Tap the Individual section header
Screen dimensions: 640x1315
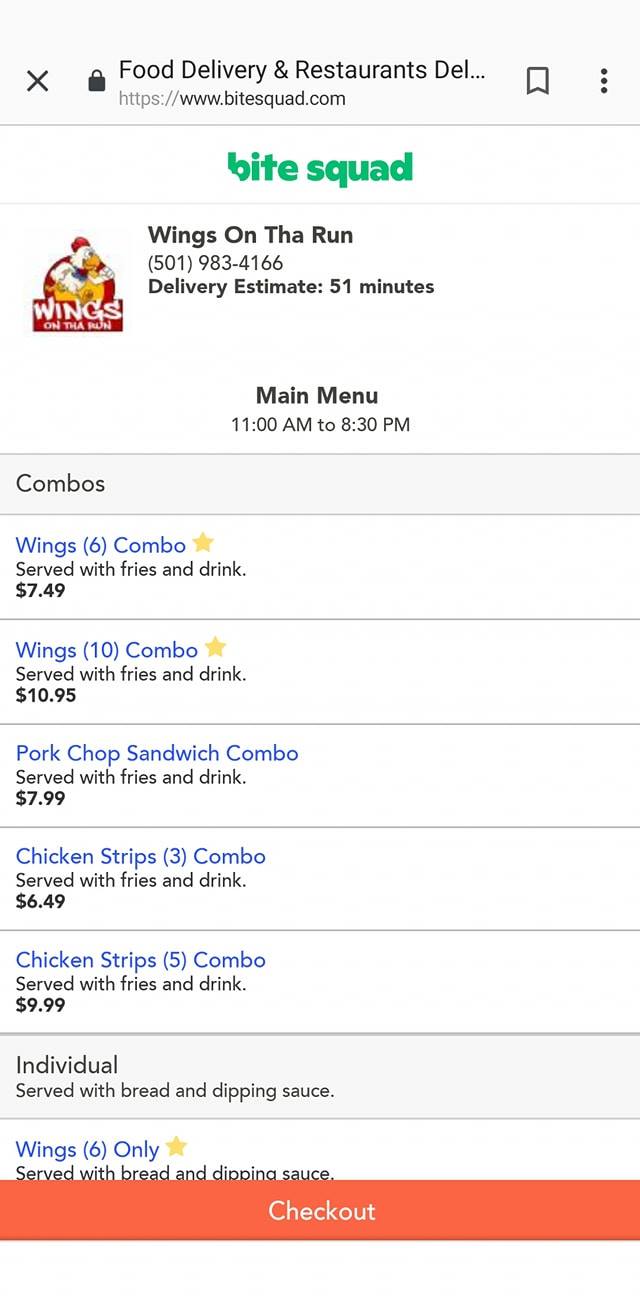tap(67, 1065)
